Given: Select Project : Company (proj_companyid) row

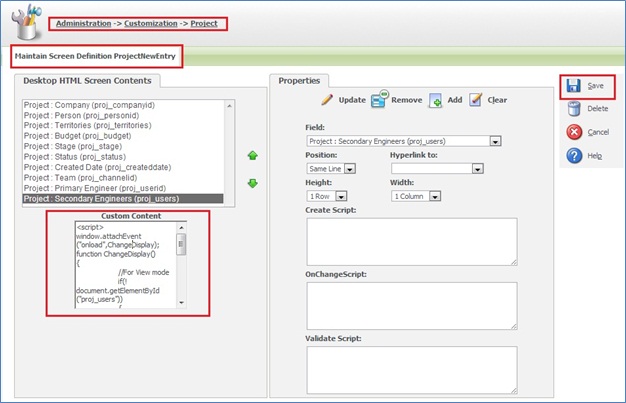Looking at the screenshot, I should pos(123,105).
